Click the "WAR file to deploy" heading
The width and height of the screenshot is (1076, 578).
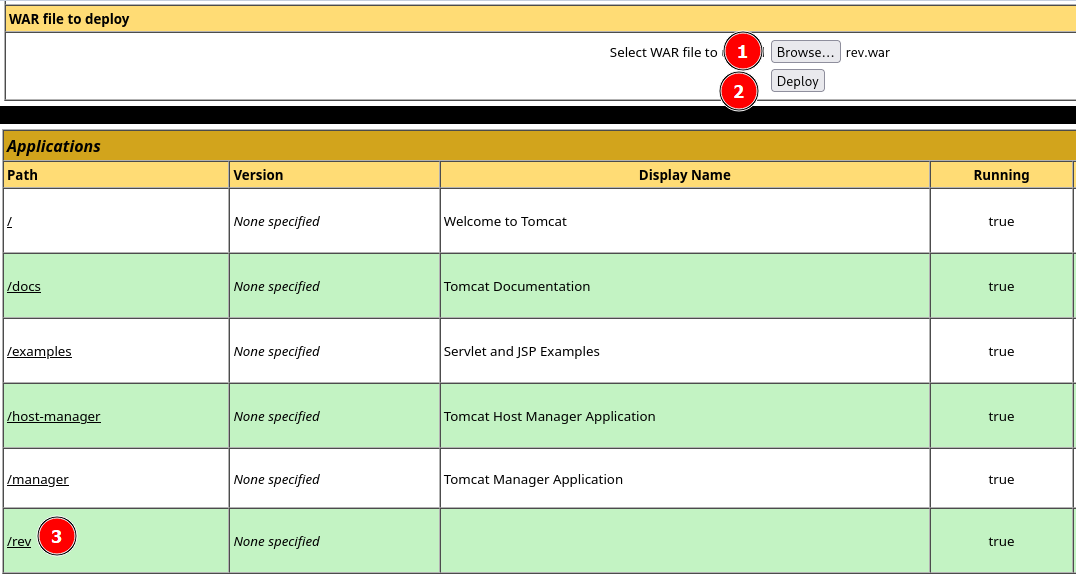[x=69, y=19]
